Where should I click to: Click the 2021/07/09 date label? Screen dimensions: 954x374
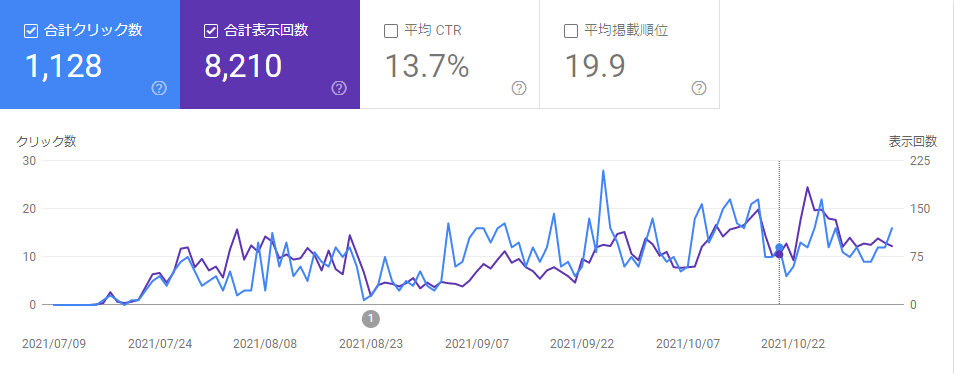click(x=54, y=344)
